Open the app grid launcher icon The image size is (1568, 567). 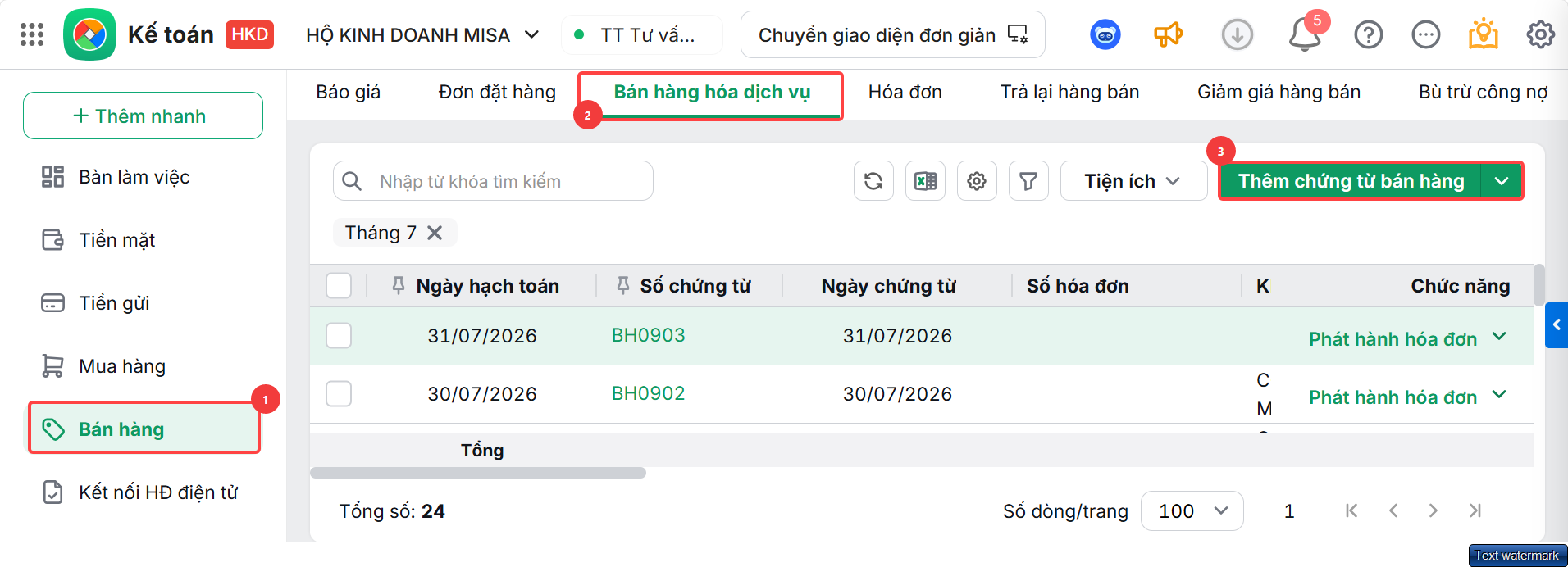coord(31,34)
